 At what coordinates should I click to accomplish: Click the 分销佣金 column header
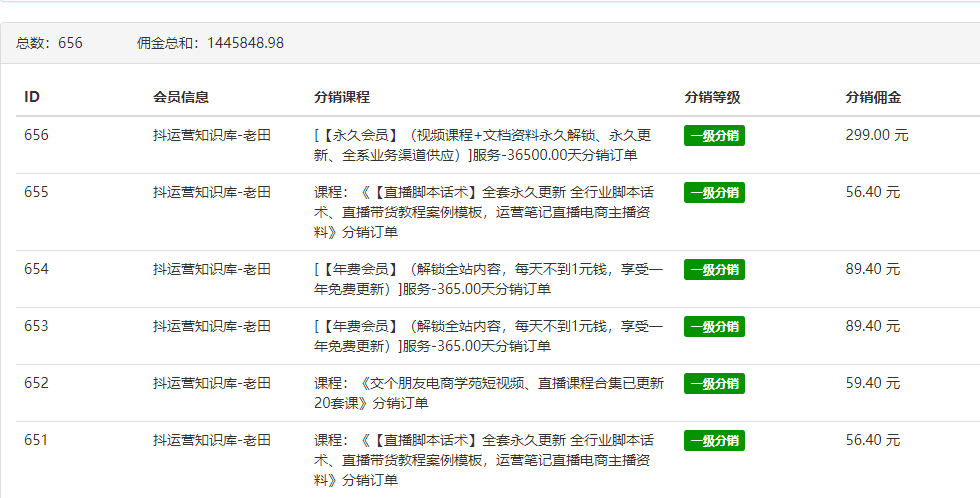click(x=873, y=97)
